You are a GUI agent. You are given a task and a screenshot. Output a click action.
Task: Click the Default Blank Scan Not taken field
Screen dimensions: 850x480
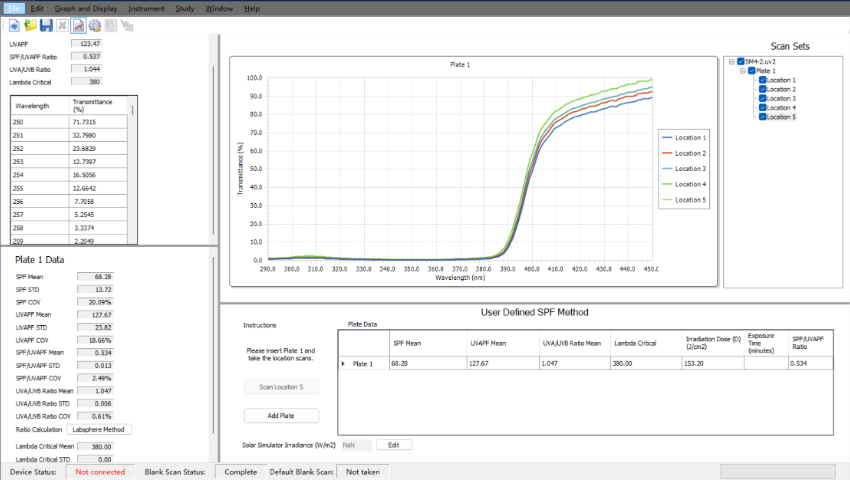pos(363,472)
